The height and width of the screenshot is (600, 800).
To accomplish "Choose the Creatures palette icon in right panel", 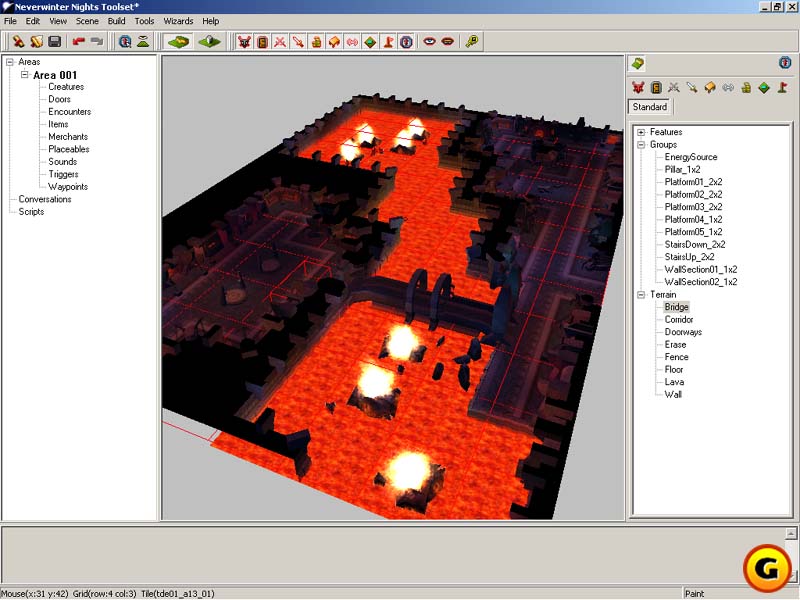I will (x=638, y=88).
